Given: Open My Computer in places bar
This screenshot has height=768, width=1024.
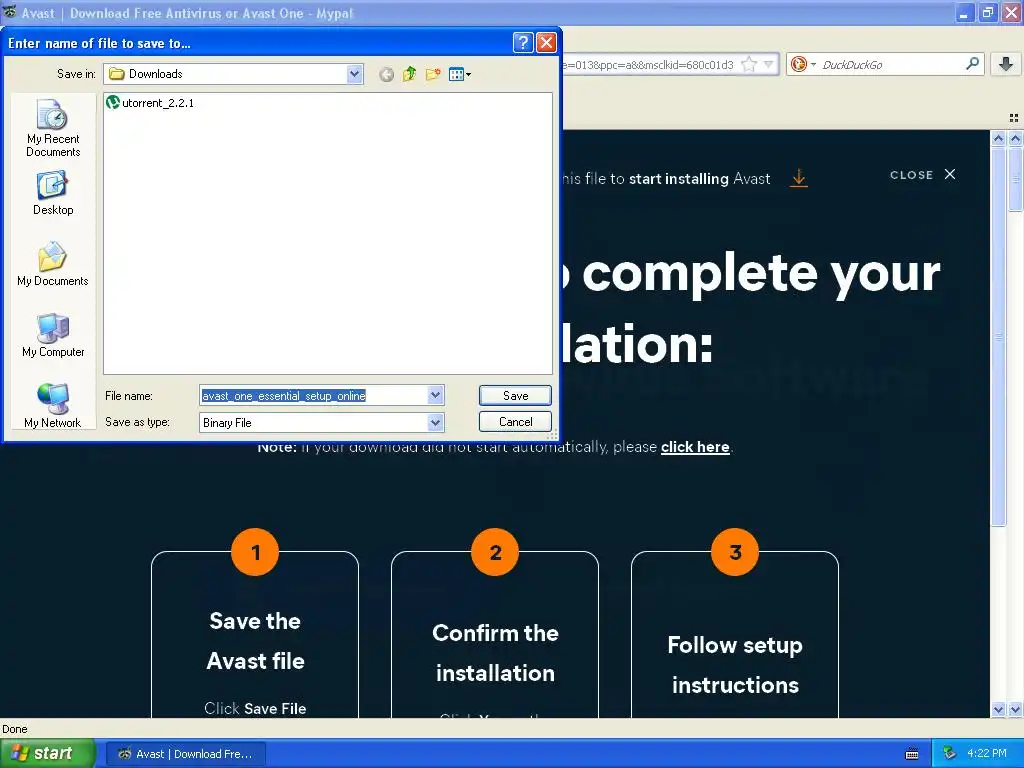Looking at the screenshot, I should 53,335.
